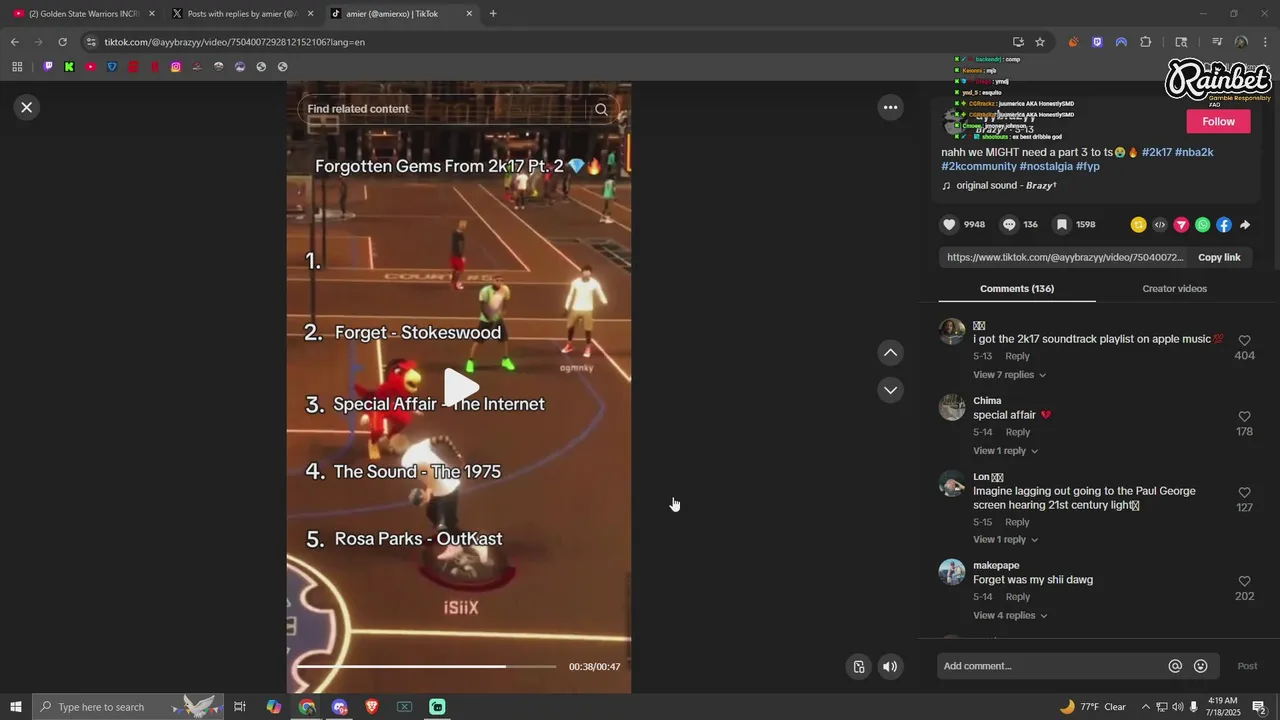The height and width of the screenshot is (720, 1280).
Task: Close the video viewer with X button
Action: 27,107
